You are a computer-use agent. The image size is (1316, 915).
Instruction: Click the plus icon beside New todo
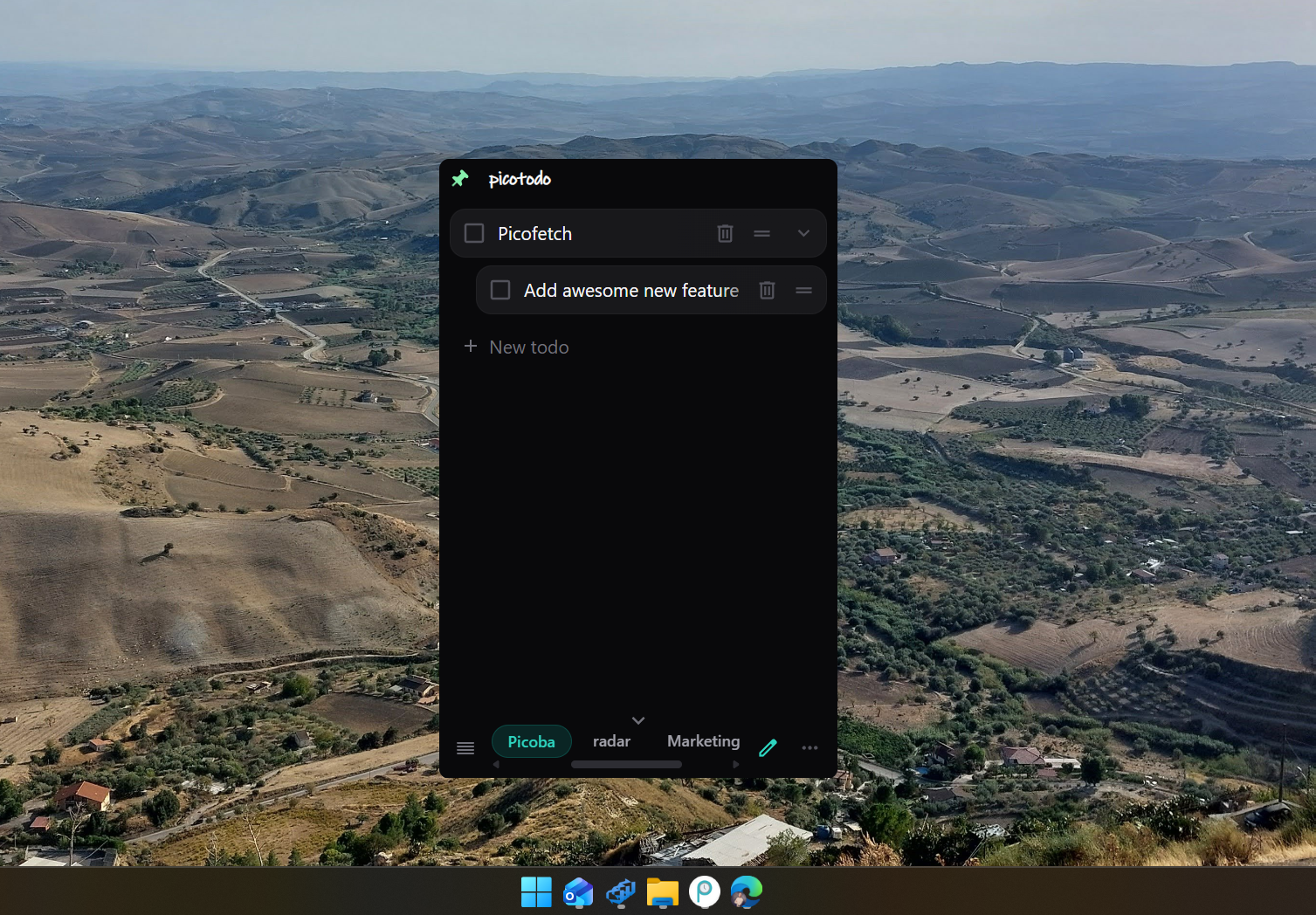[471, 346]
